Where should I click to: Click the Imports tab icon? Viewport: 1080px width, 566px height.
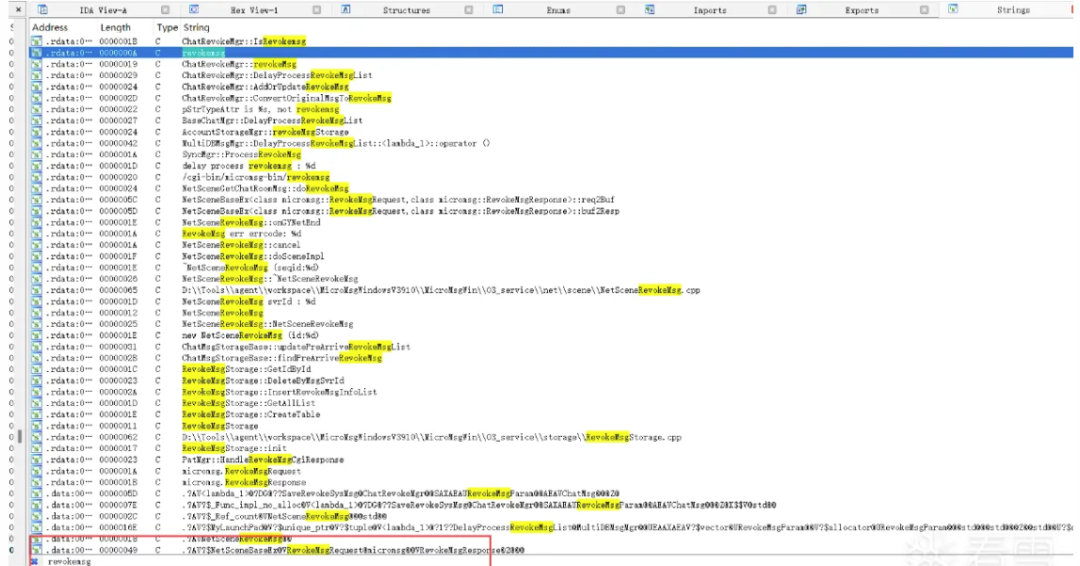tap(650, 10)
